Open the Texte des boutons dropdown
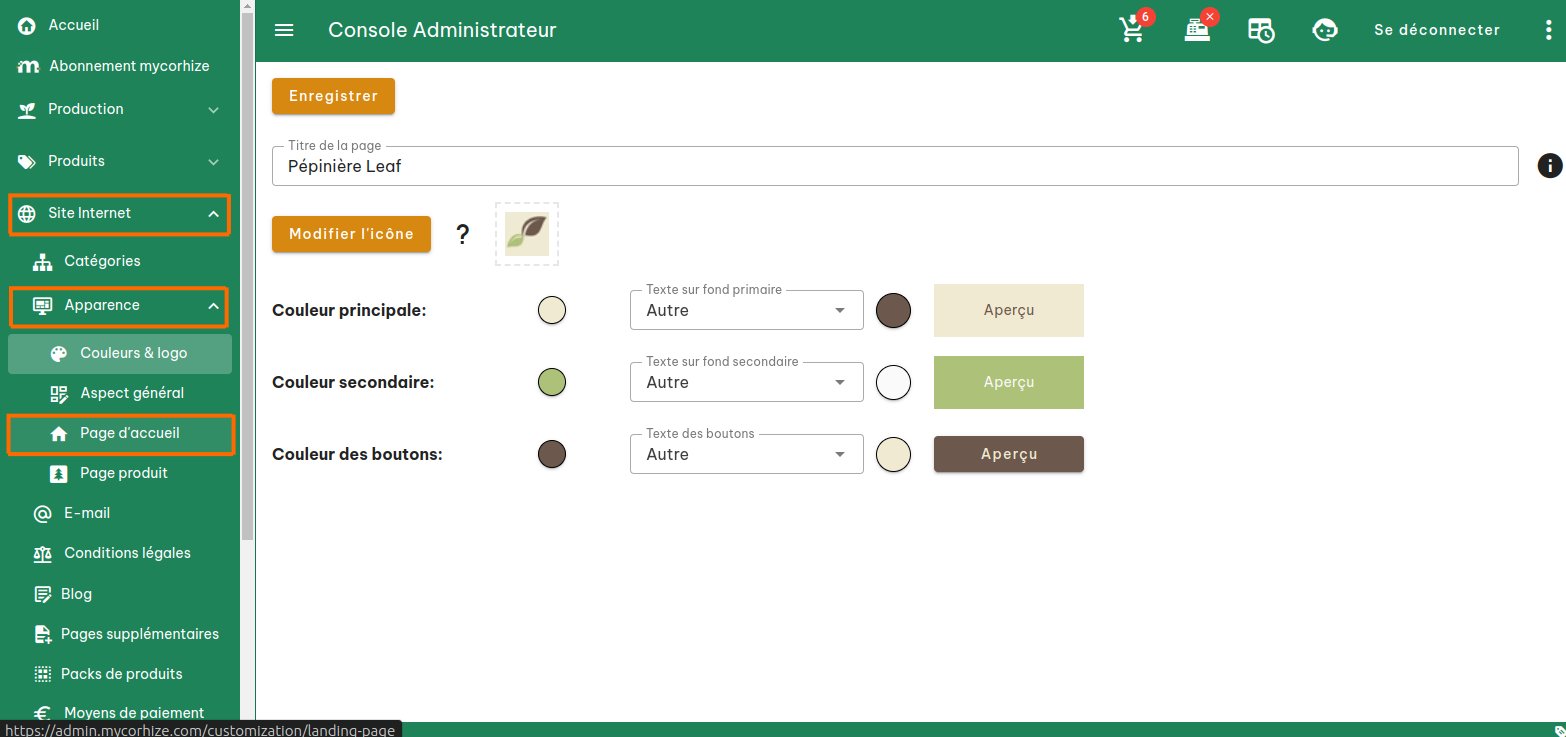1566x737 pixels. 745,454
